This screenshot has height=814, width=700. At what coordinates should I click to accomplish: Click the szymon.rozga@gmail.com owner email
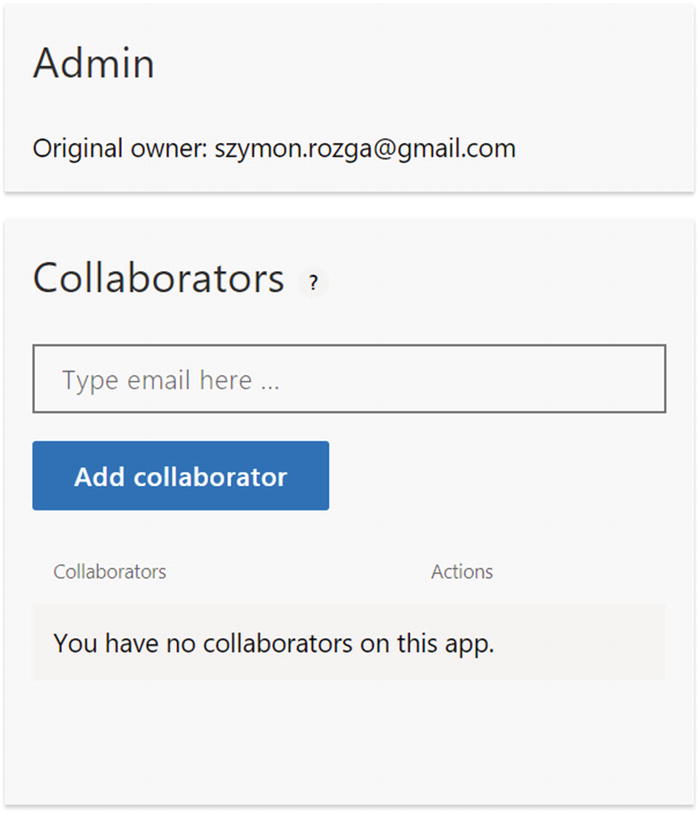(x=365, y=150)
